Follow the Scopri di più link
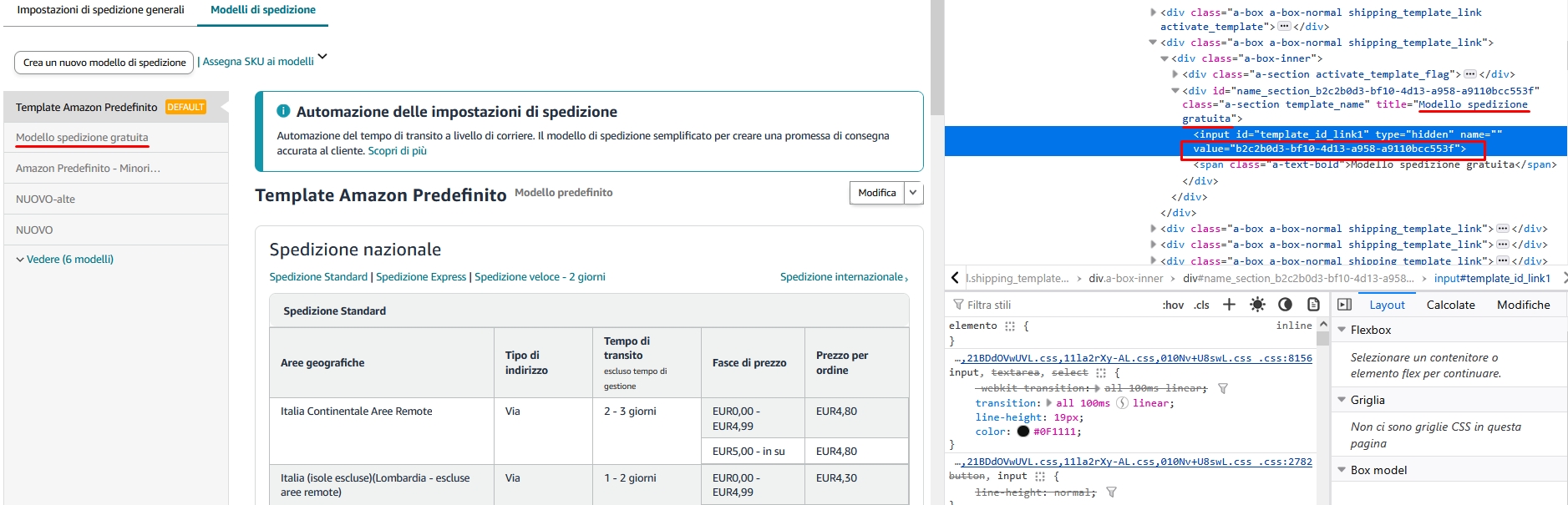Screen dimensions: 1568x505 pos(397,151)
